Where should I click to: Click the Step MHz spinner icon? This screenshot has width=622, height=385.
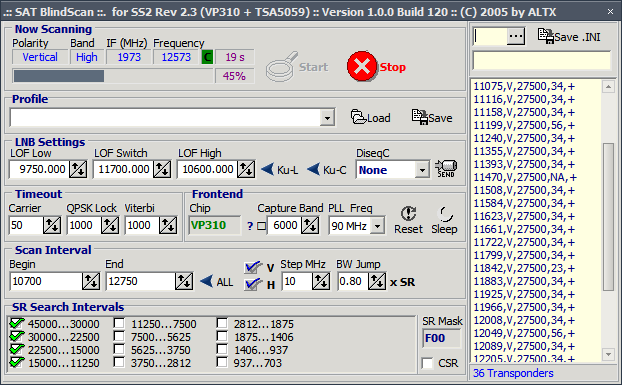[321, 282]
